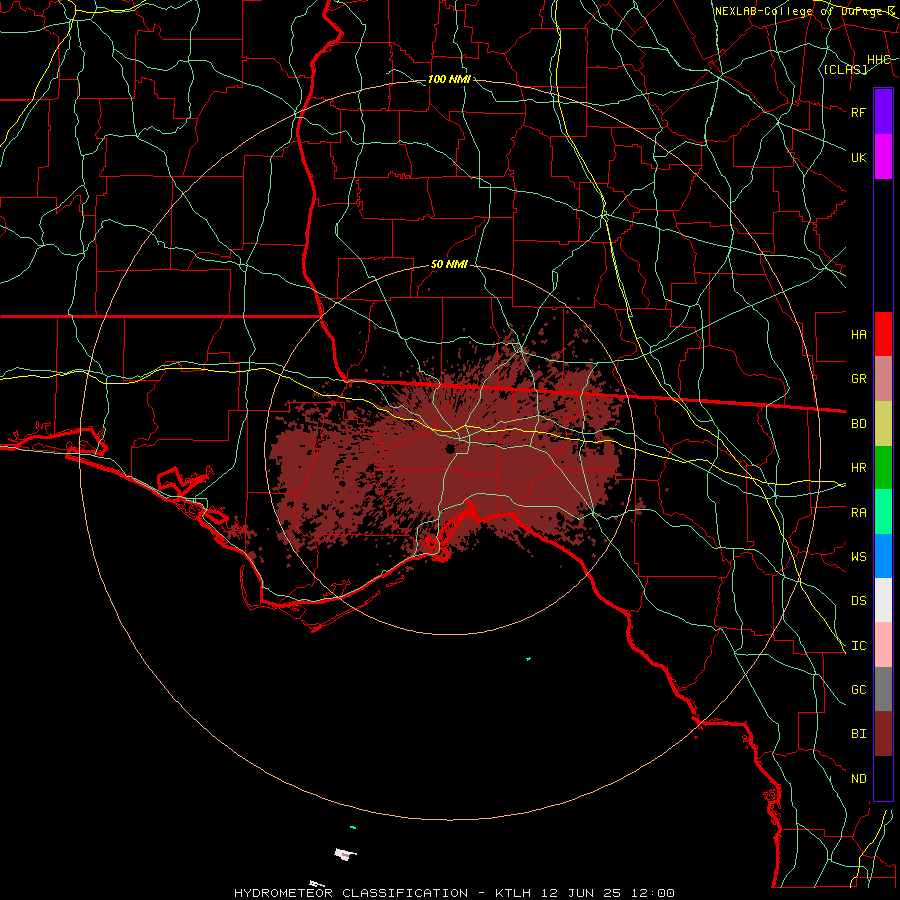Viewport: 900px width, 900px height.
Task: Click the GC gray legend swatch
Action: (883, 689)
